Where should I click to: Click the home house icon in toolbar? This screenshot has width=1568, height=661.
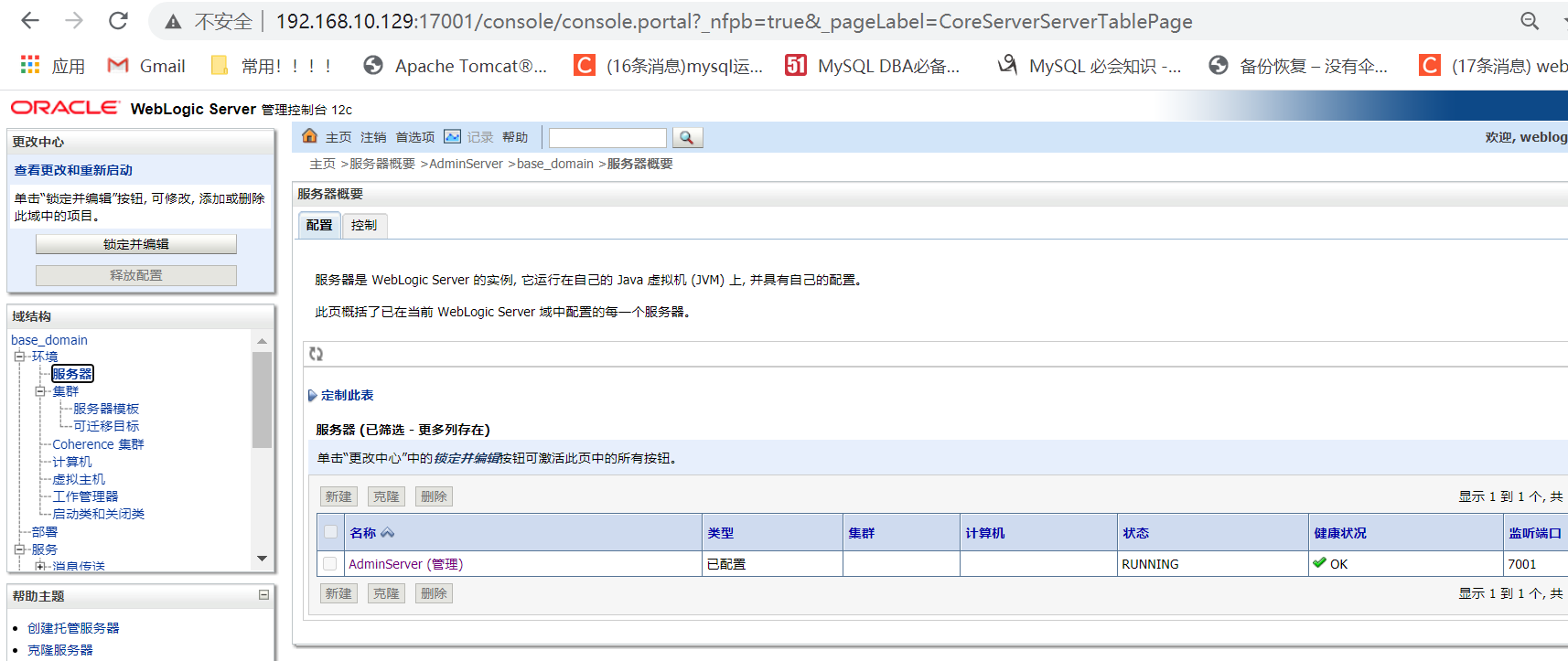coord(309,136)
